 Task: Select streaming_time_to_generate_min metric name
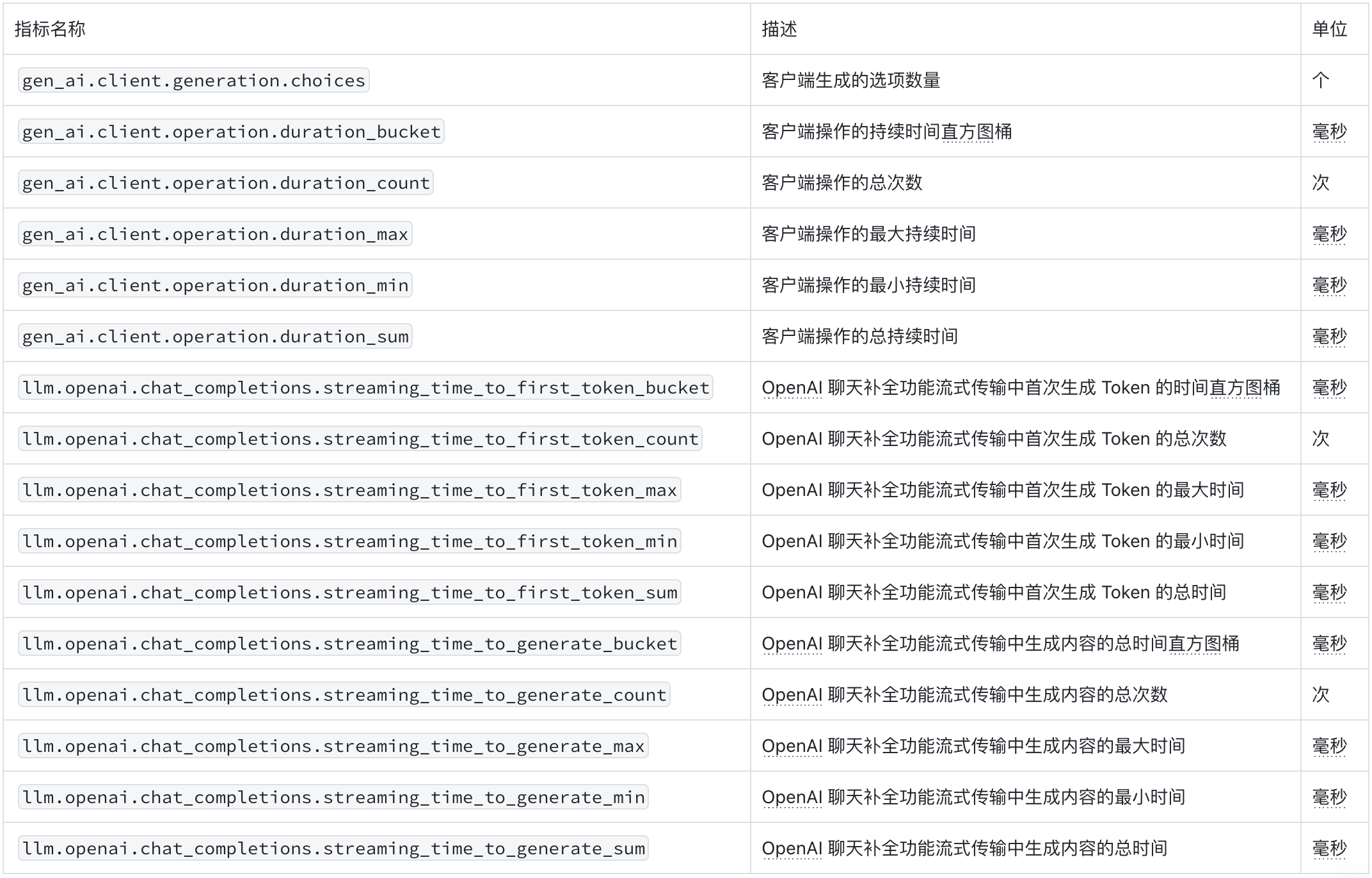tap(333, 797)
